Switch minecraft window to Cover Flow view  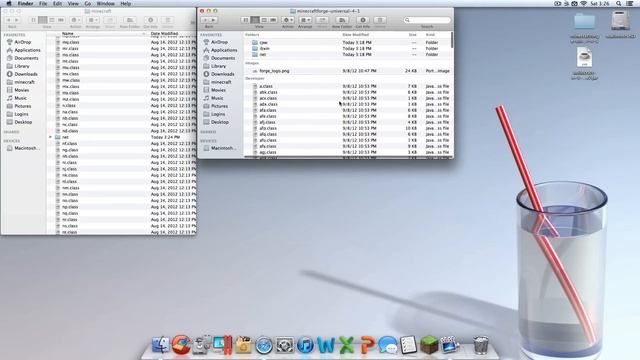(x=61, y=20)
